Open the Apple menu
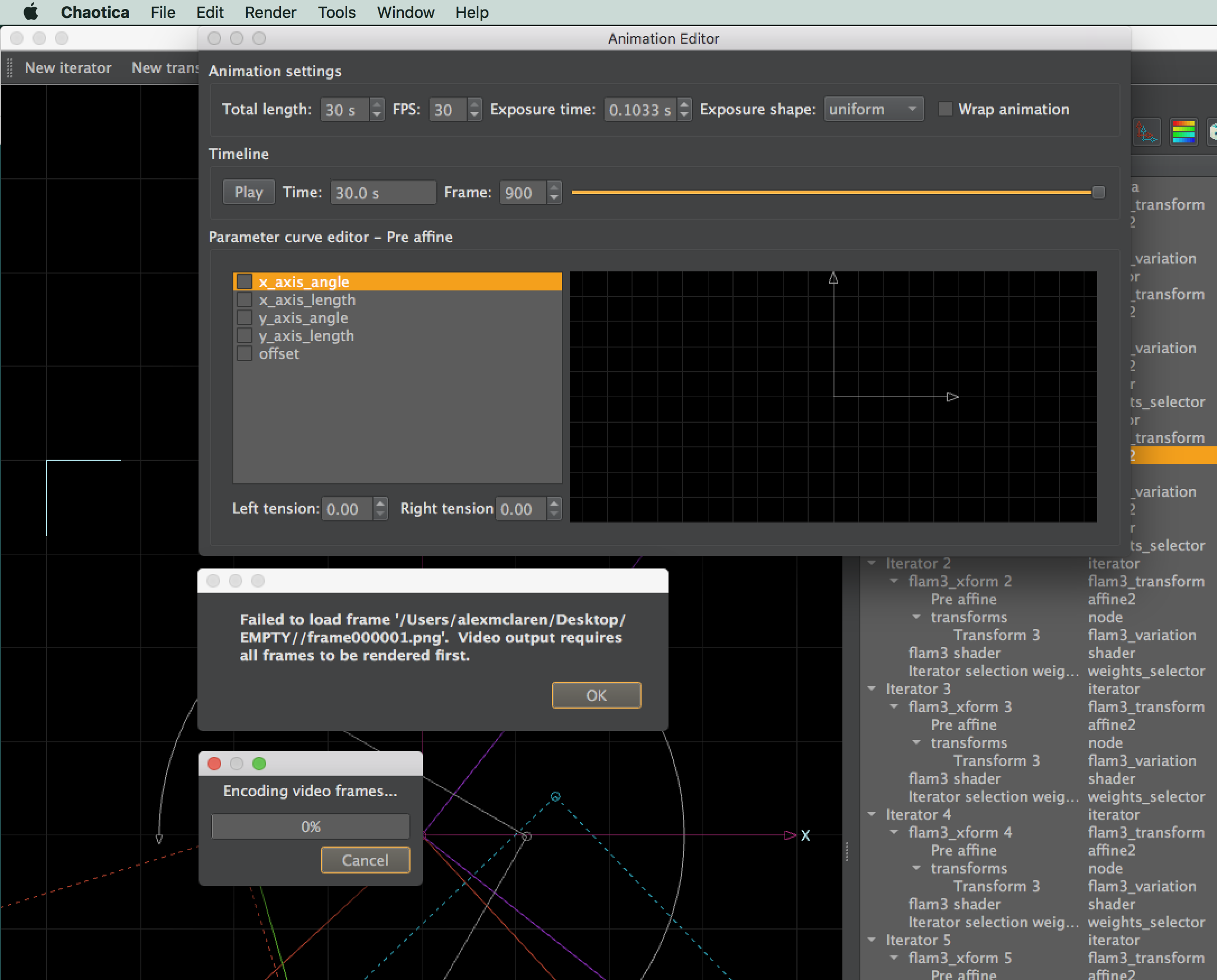 [30, 12]
